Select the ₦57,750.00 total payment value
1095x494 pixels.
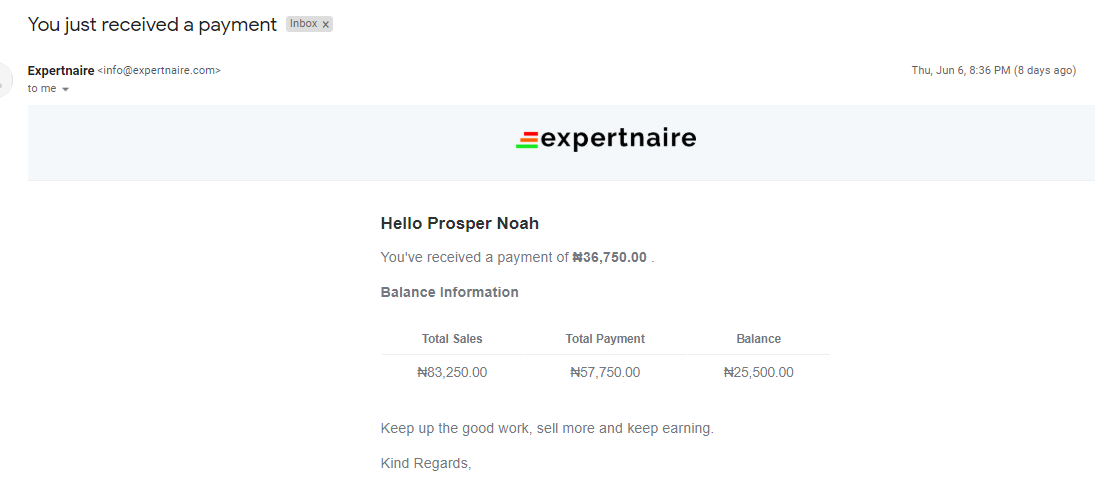(x=605, y=372)
